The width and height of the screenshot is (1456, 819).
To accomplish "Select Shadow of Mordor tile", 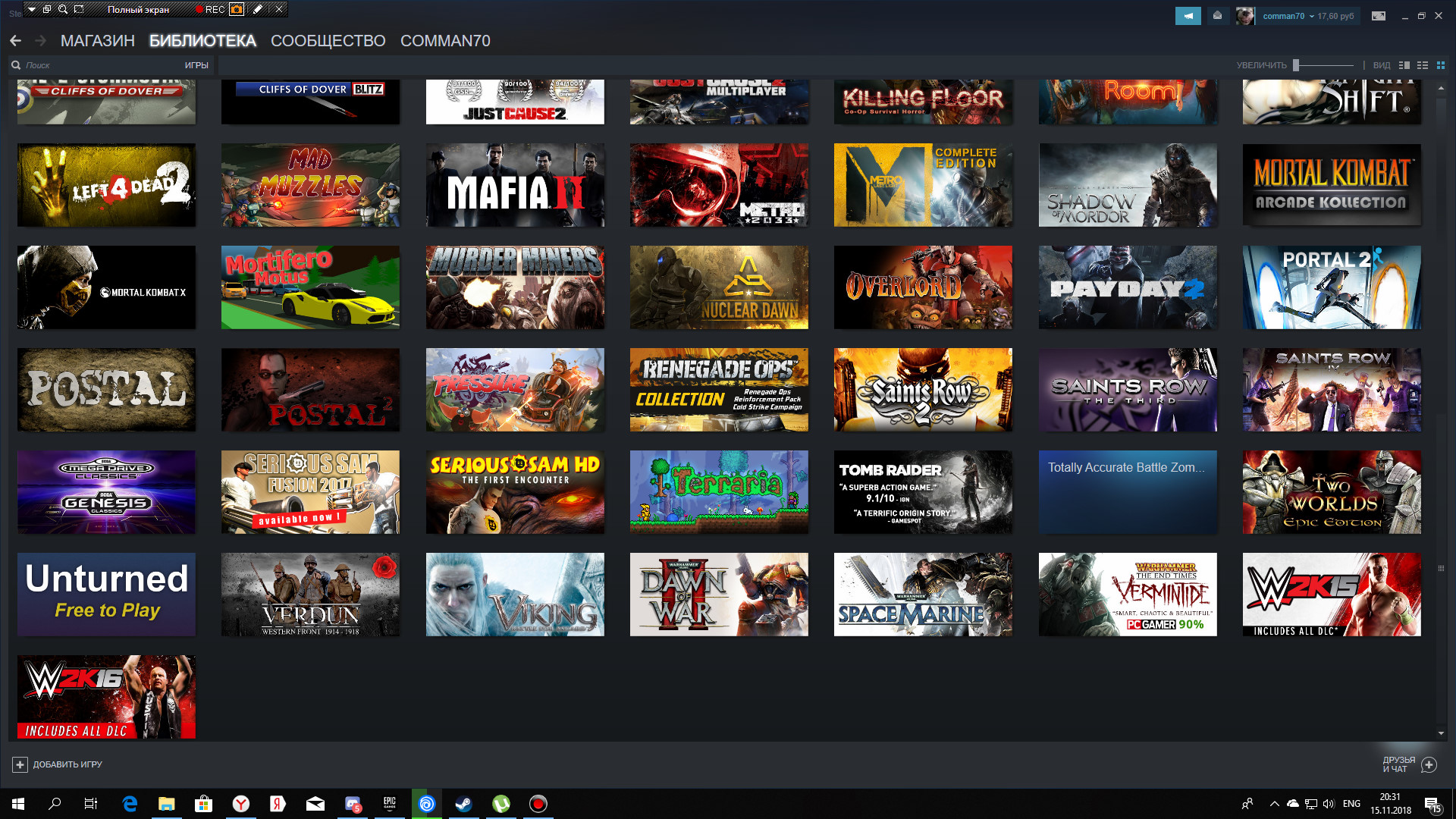I will [x=1128, y=185].
